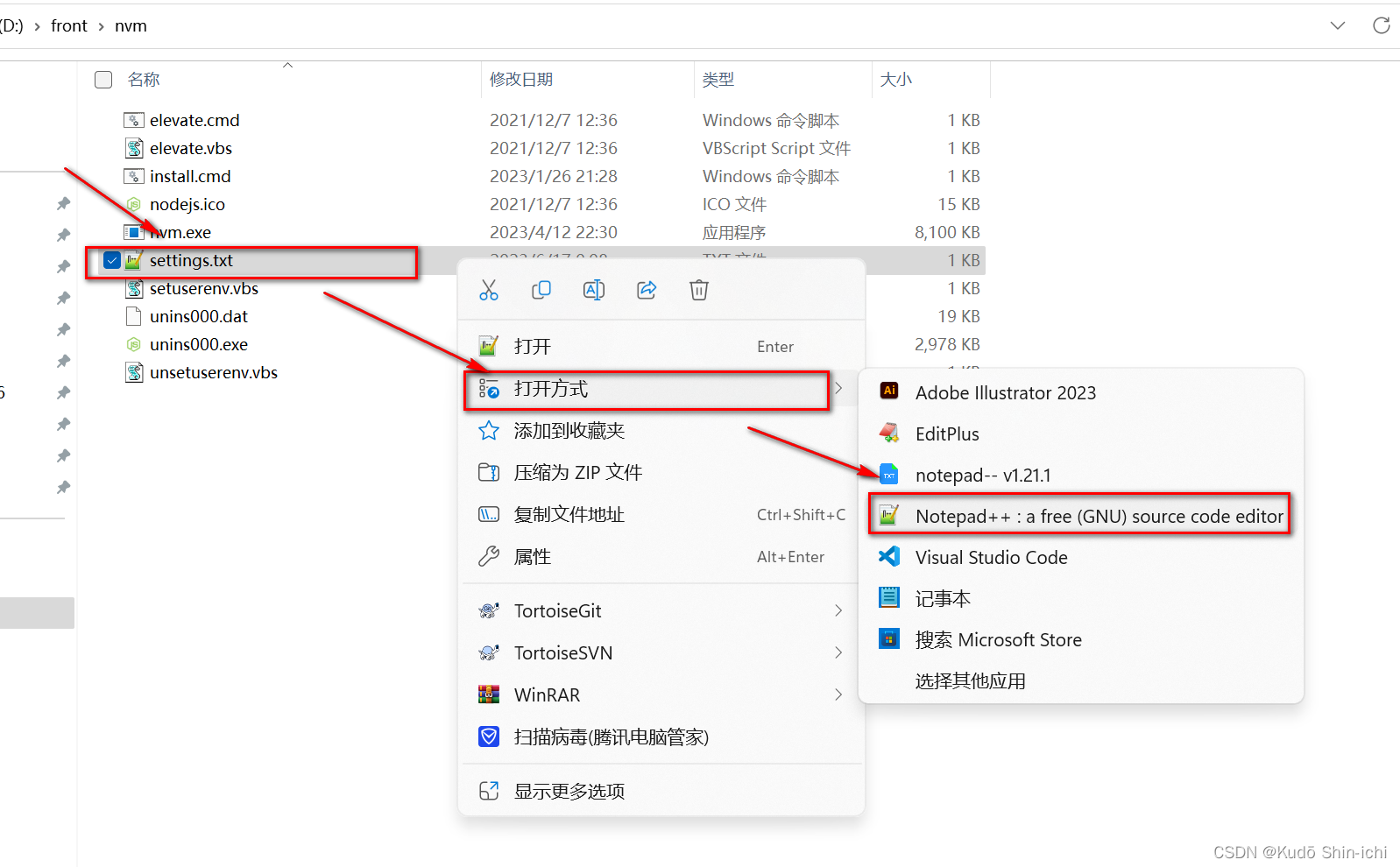Click chevron between front and nvm
Image resolution: width=1400 pixels, height=867 pixels.
point(102,26)
